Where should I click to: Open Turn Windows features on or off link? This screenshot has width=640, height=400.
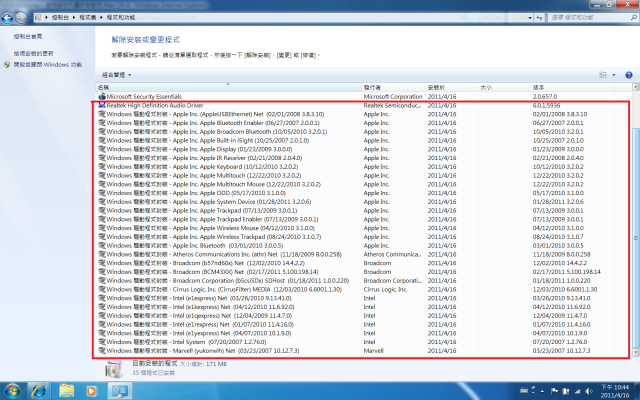tap(48, 64)
